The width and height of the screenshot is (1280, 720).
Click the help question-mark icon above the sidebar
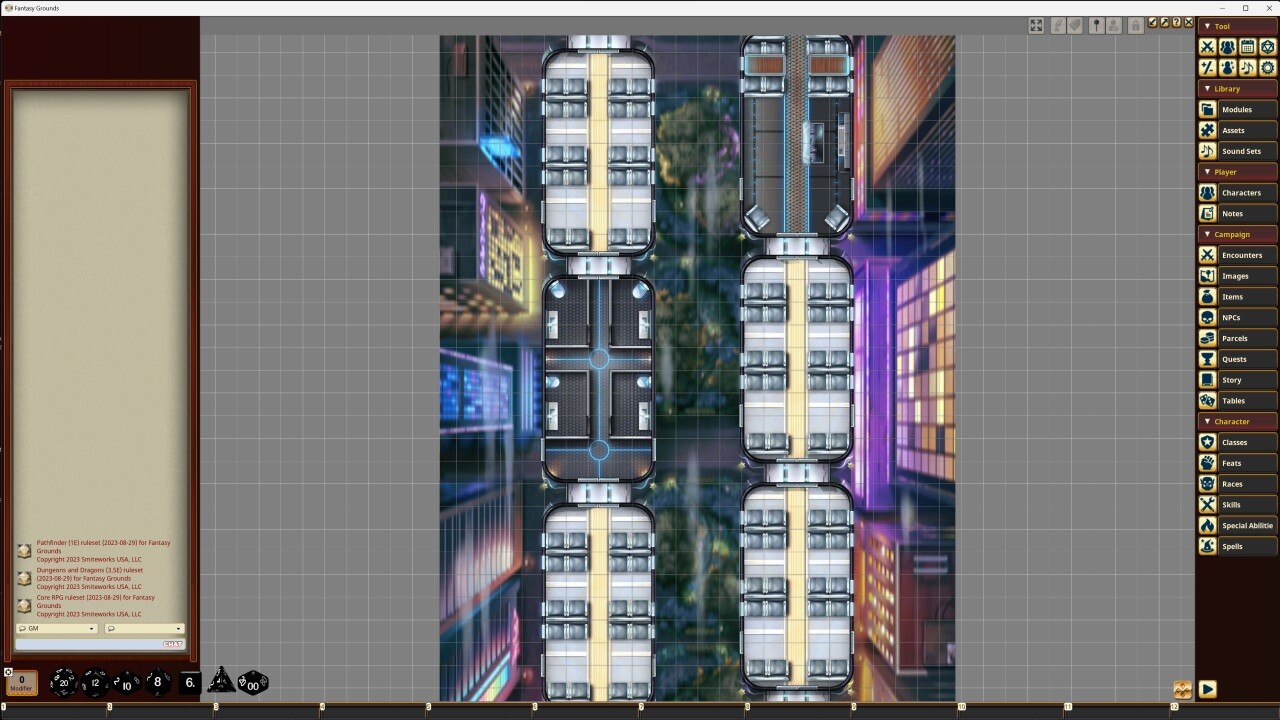(x=1177, y=25)
